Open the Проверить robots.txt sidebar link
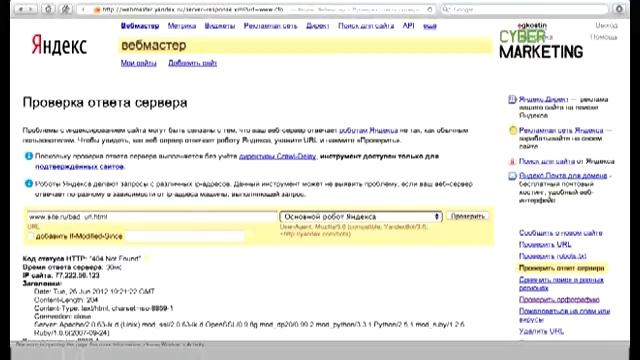Viewport: 640px width, 360px height. (552, 256)
